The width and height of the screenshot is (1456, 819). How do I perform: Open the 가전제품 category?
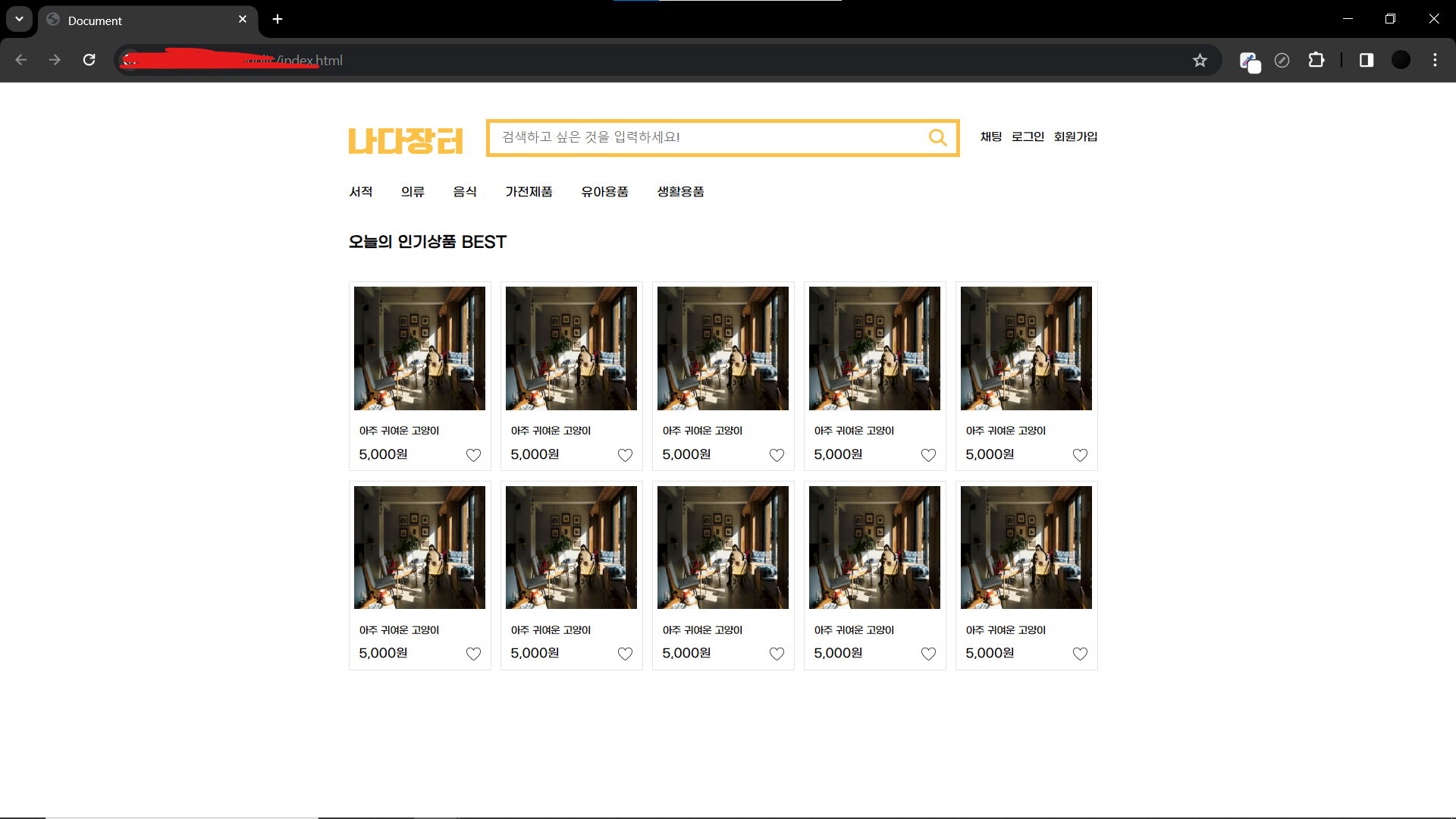[x=529, y=192]
